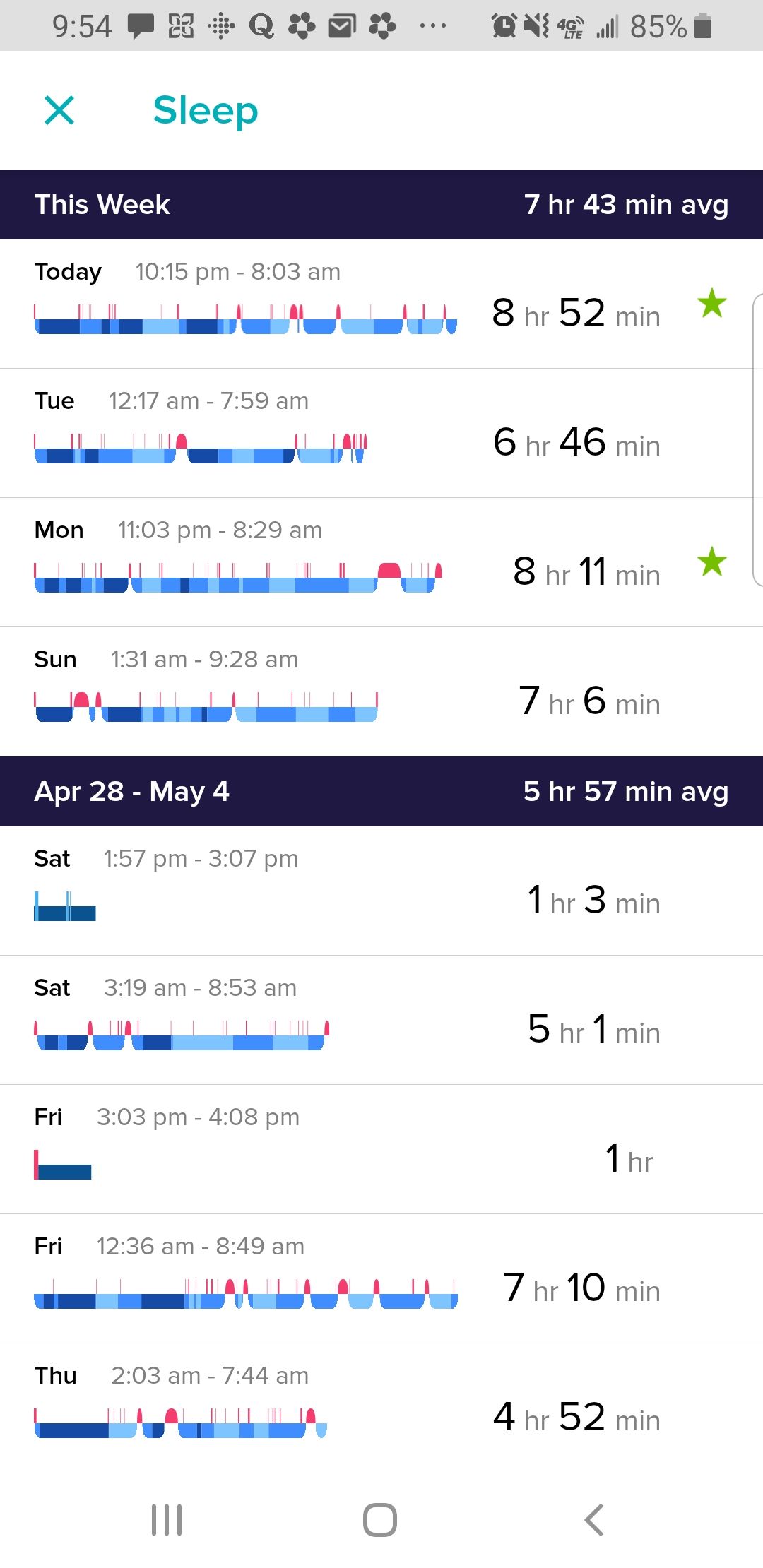Image resolution: width=763 pixels, height=1568 pixels.
Task: Tap the This Week average header
Action: click(381, 205)
